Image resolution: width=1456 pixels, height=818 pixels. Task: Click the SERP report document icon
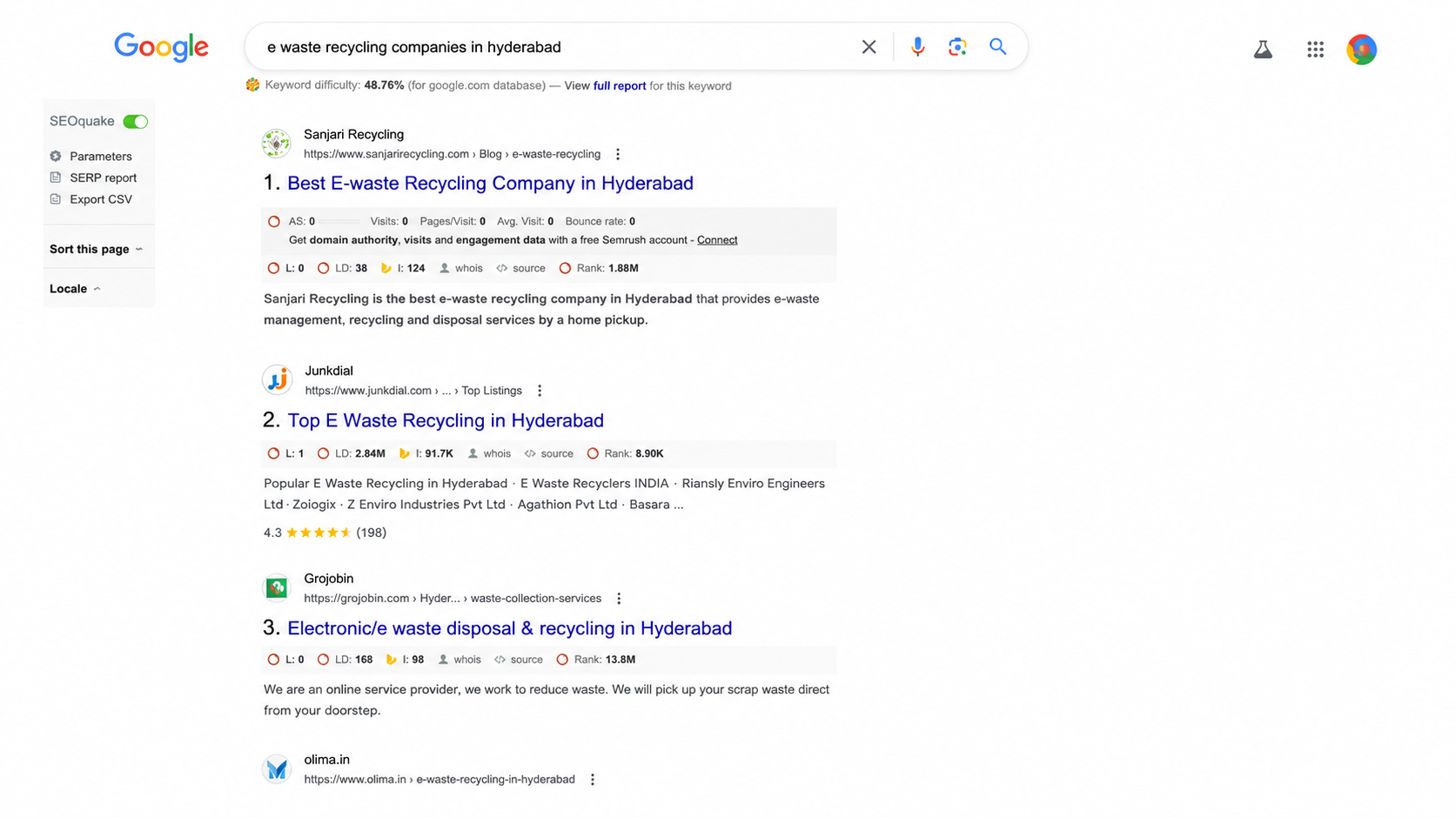(56, 178)
